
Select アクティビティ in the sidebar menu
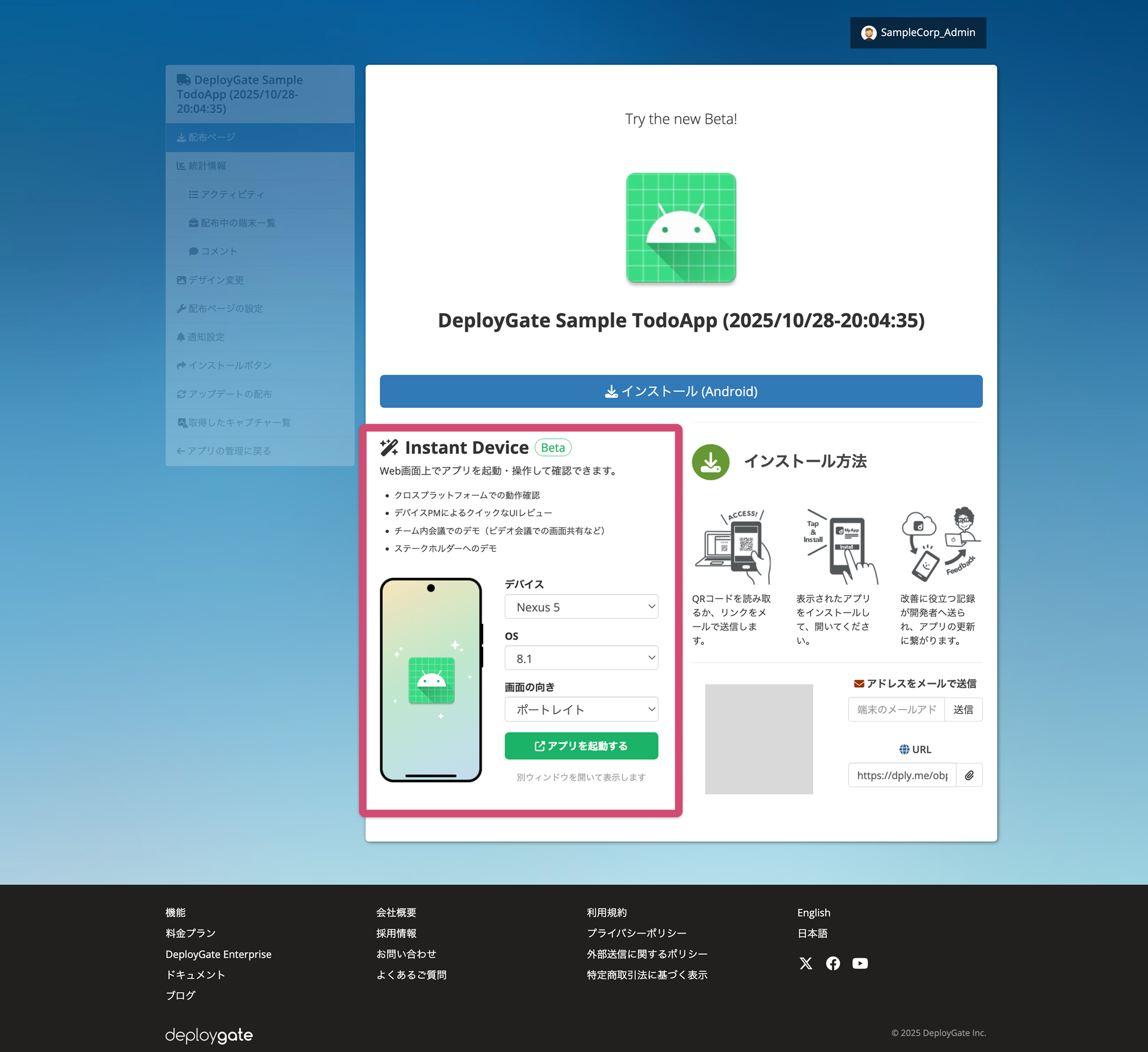(193, 194)
